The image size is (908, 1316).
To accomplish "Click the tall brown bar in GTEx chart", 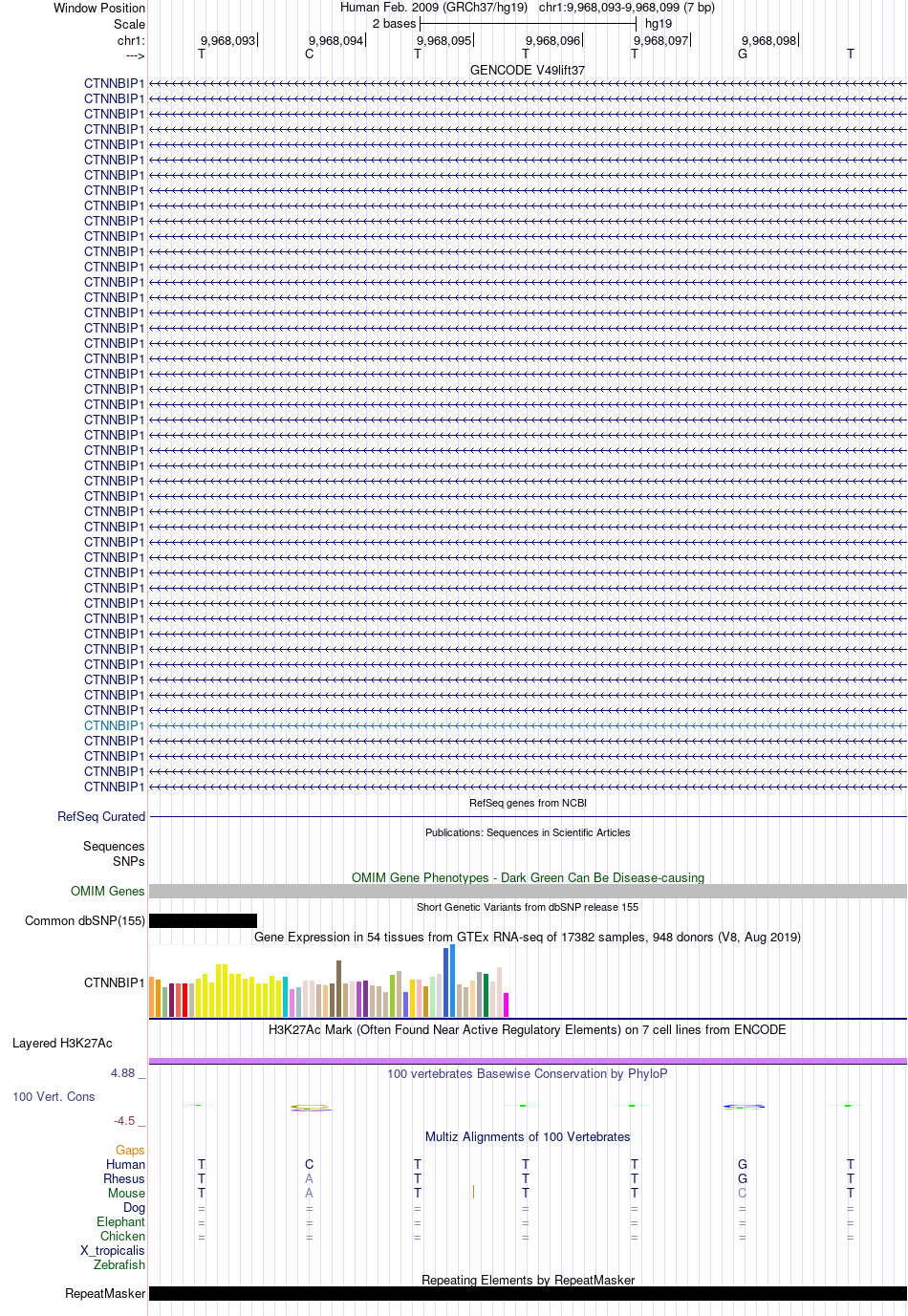I will click(x=338, y=989).
